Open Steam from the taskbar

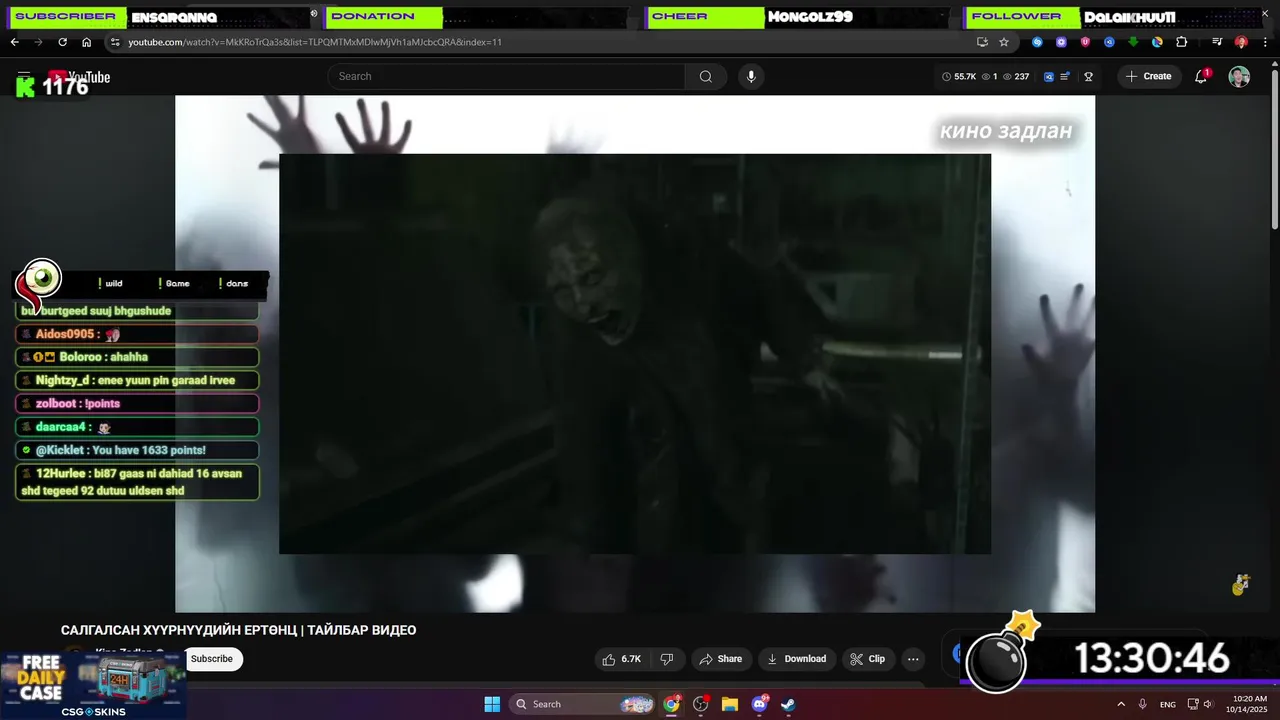click(x=788, y=704)
